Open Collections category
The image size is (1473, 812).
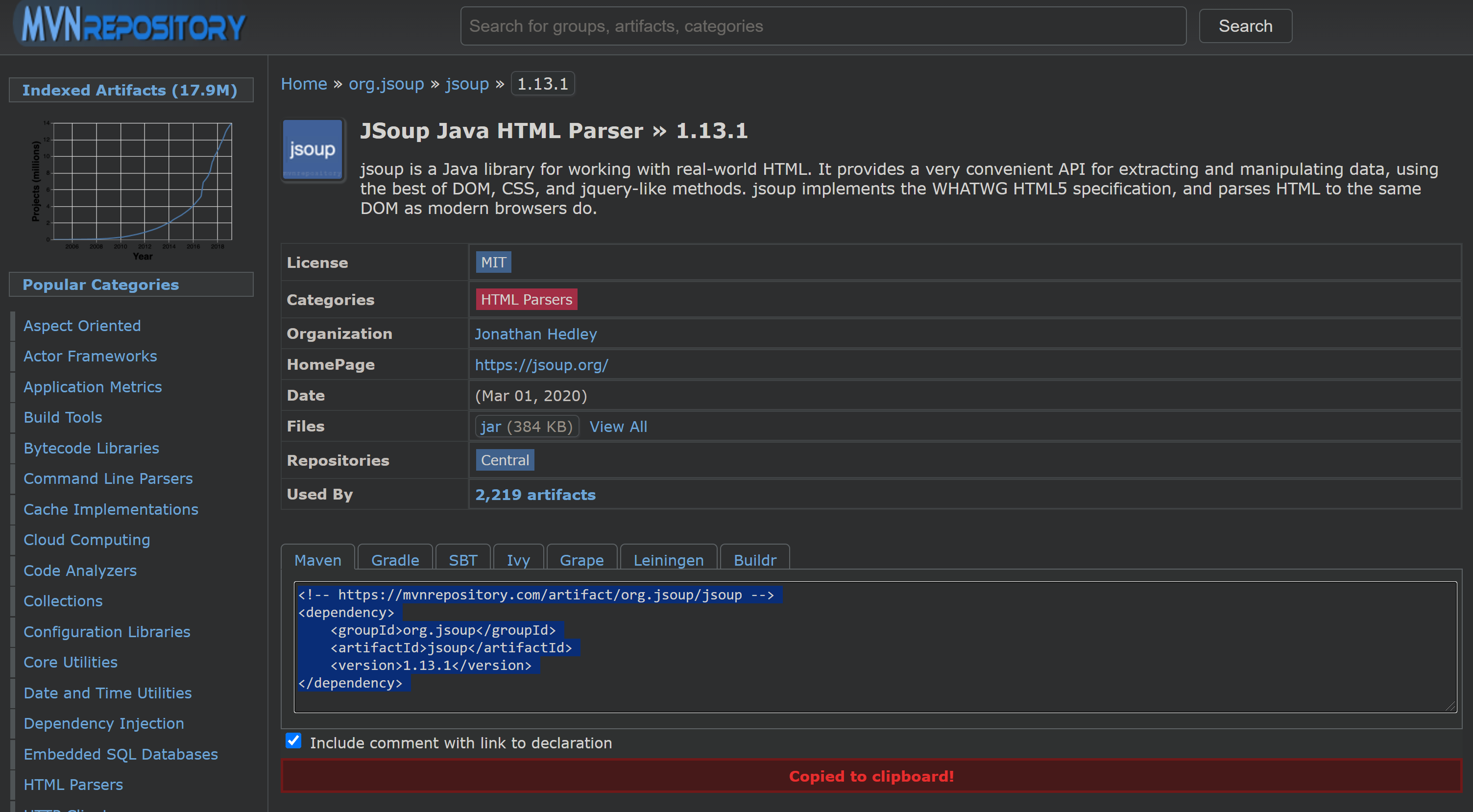[63, 601]
